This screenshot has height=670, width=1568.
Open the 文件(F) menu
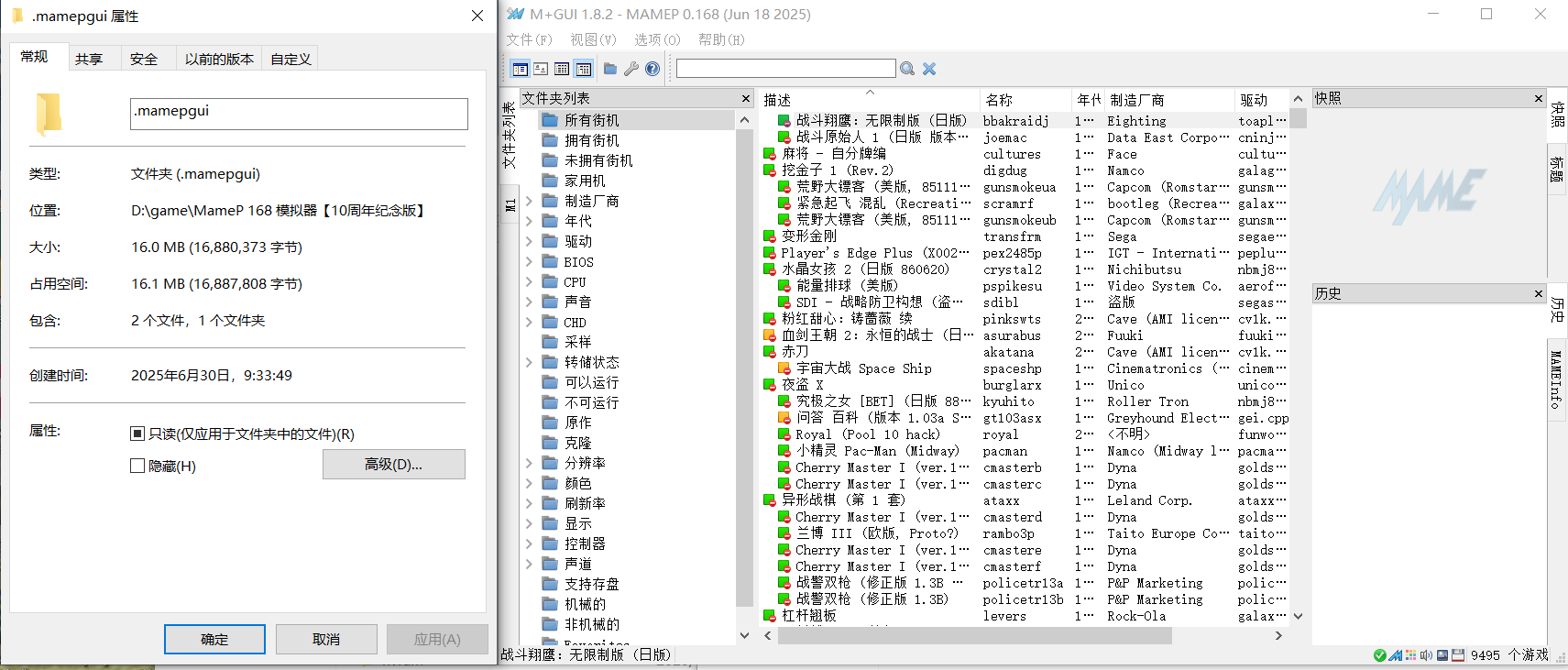coord(529,39)
